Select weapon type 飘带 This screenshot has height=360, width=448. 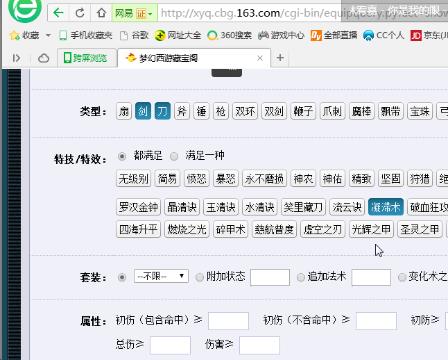tap(391, 111)
